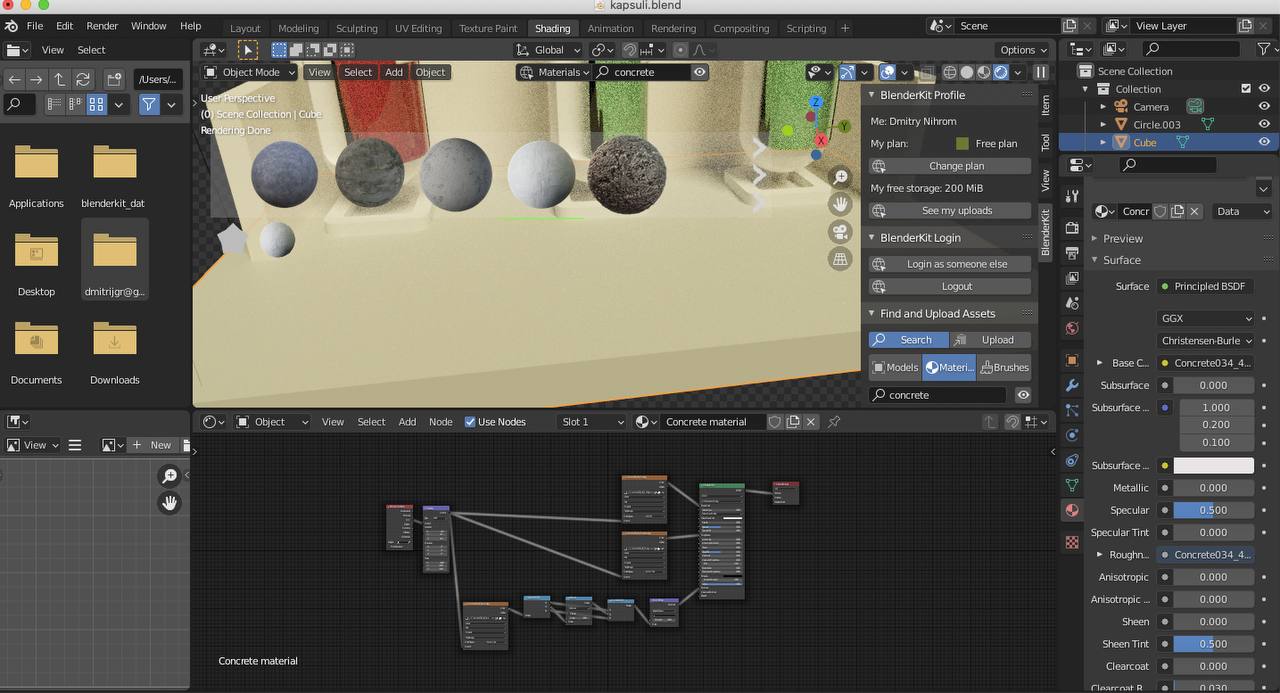Toggle eye next to sidebar concrete search

1023,395
